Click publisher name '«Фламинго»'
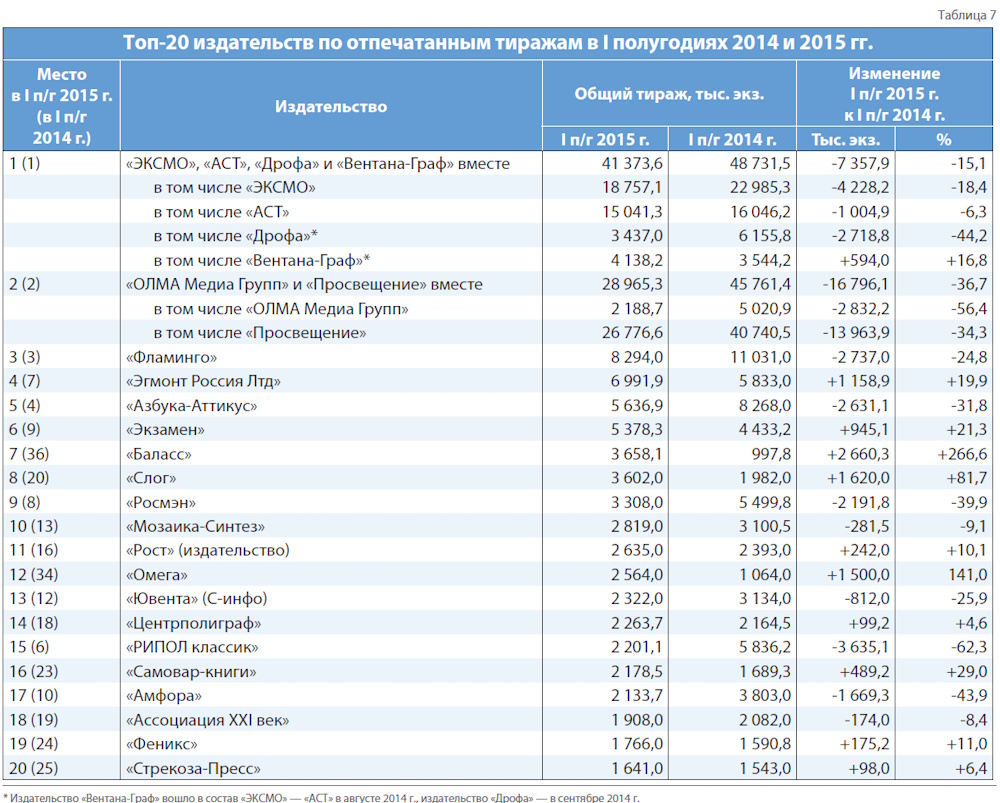 172,357
